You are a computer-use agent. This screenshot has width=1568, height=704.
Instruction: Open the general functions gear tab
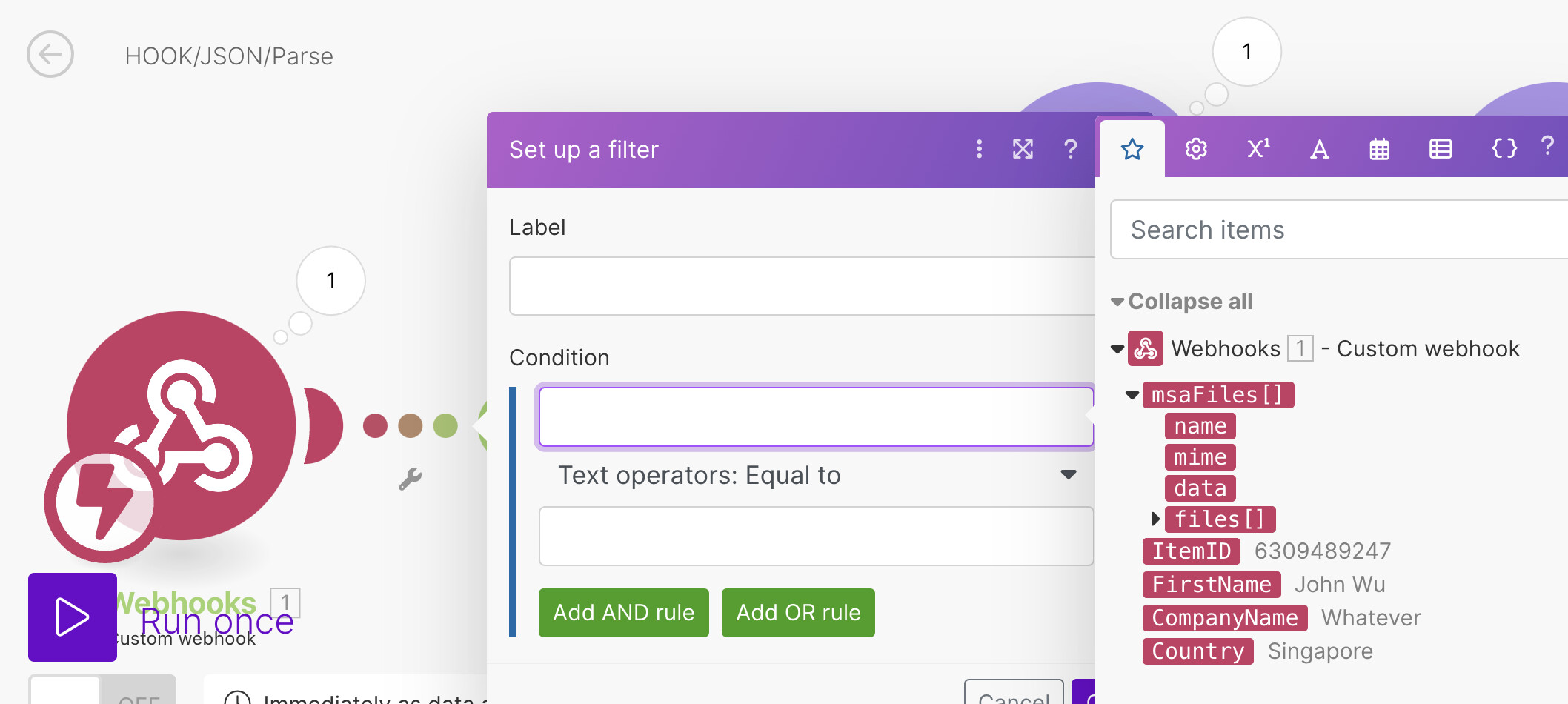tap(1195, 149)
